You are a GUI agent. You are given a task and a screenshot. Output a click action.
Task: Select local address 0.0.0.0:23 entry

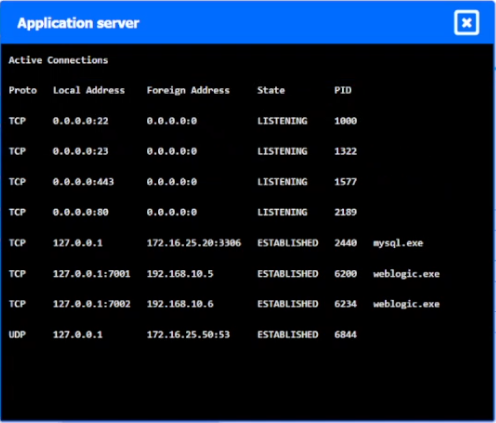80,151
